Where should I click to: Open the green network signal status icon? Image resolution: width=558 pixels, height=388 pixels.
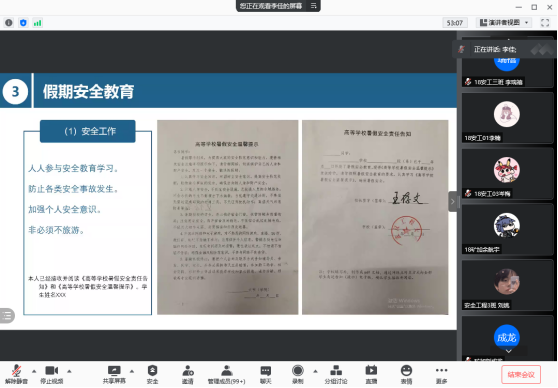(37, 23)
